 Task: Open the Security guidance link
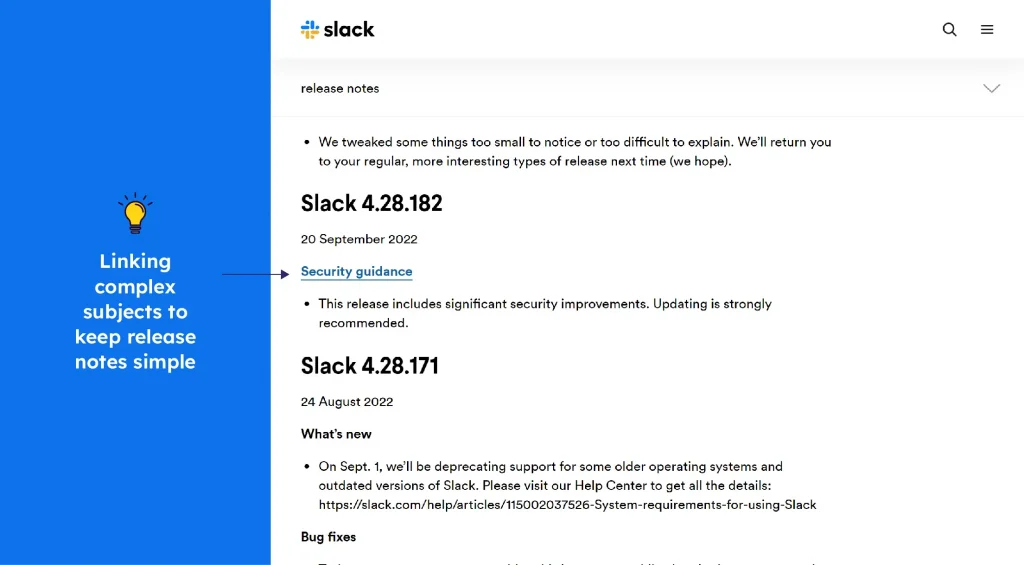(357, 271)
